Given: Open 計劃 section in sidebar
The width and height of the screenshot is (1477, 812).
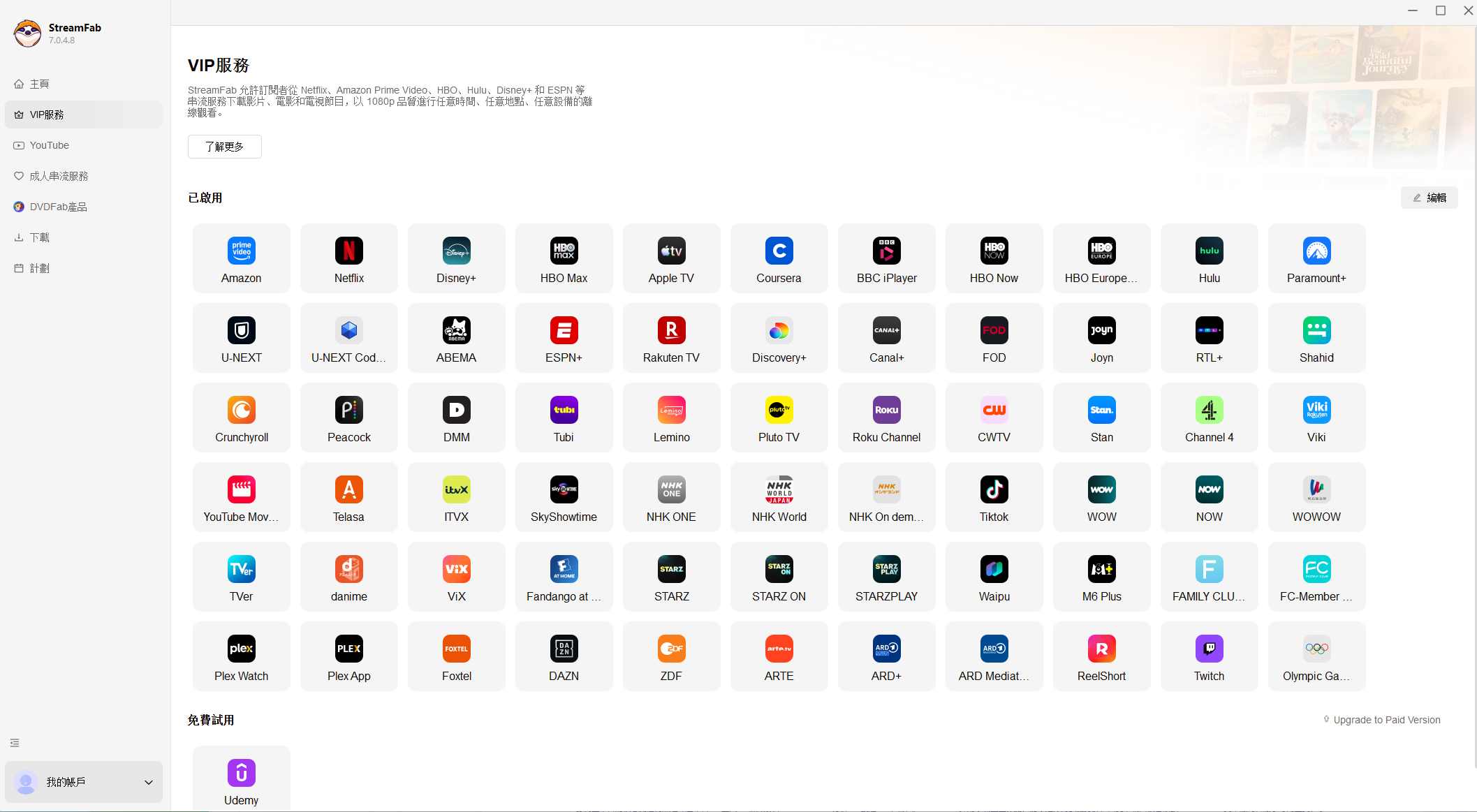Looking at the screenshot, I should [x=84, y=268].
